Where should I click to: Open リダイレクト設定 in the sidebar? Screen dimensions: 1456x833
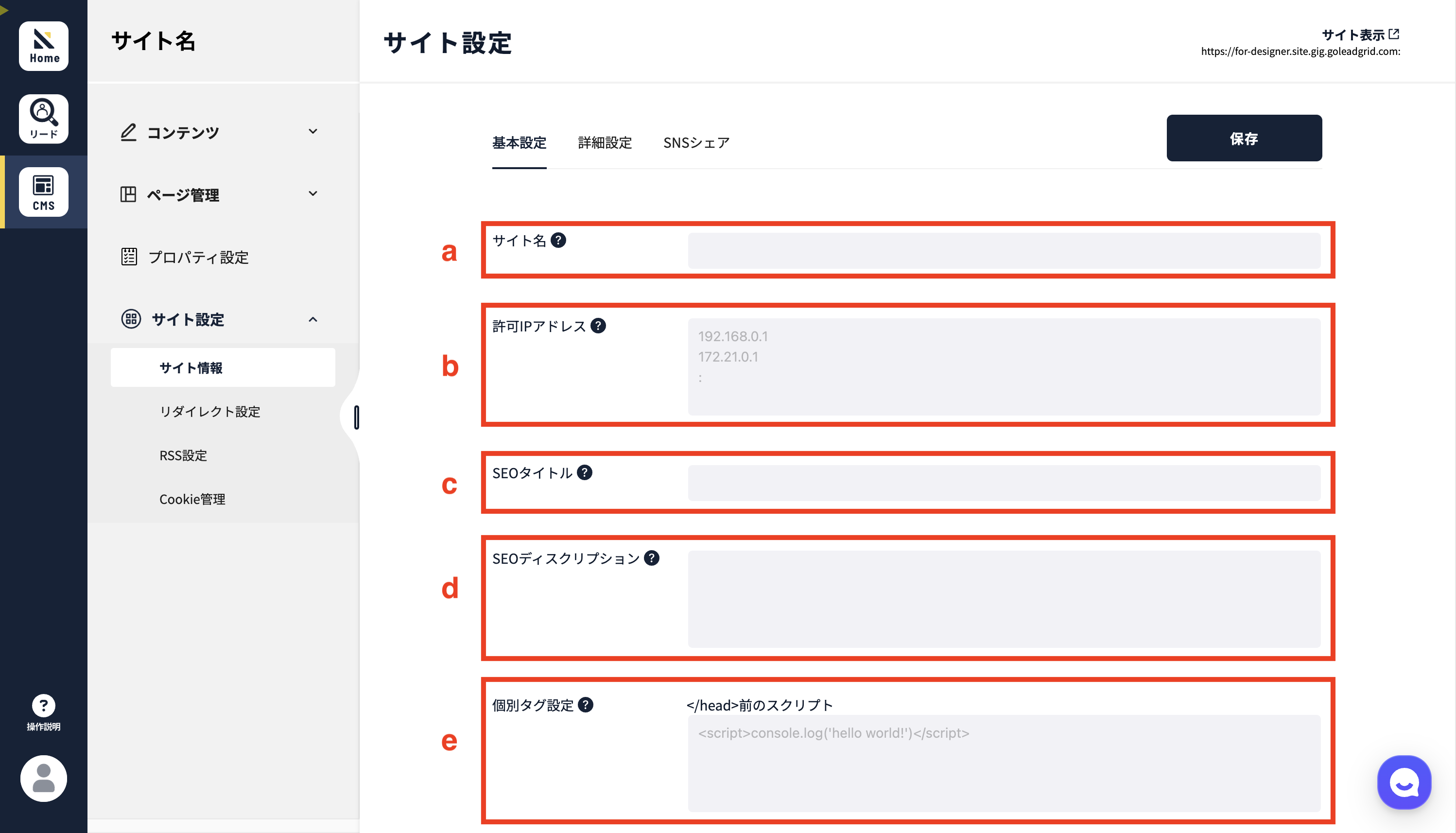[x=210, y=411]
